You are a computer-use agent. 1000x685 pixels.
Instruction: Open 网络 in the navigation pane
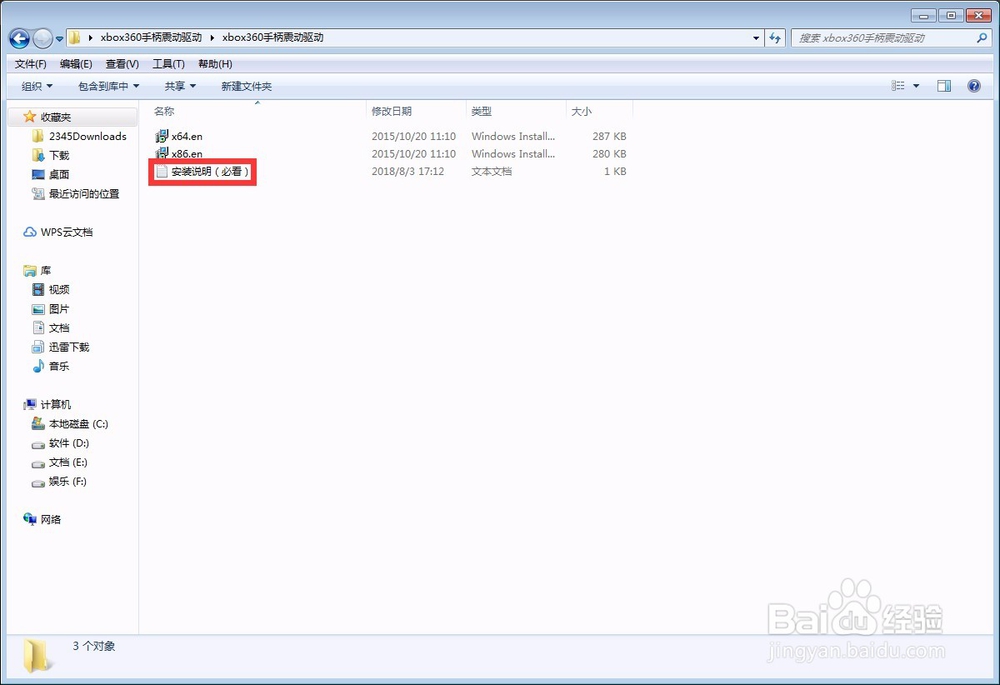42,519
